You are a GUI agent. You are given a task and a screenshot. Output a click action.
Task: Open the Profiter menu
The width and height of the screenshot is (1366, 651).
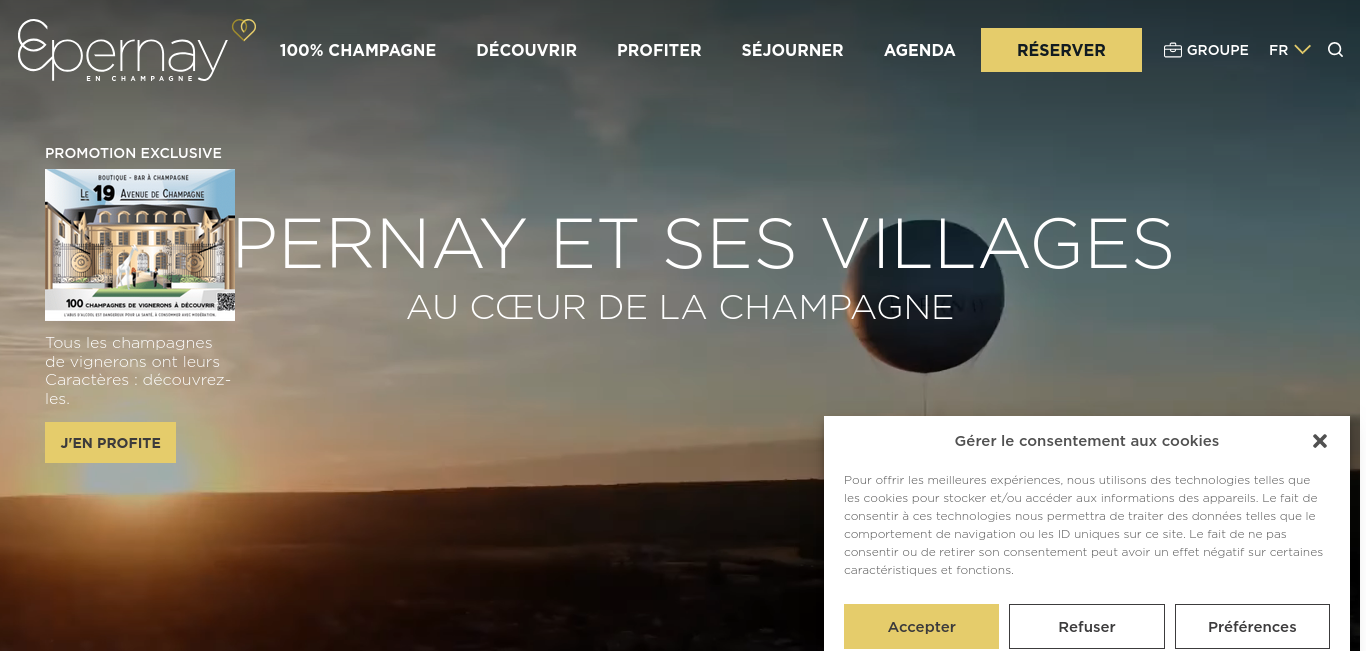click(659, 50)
